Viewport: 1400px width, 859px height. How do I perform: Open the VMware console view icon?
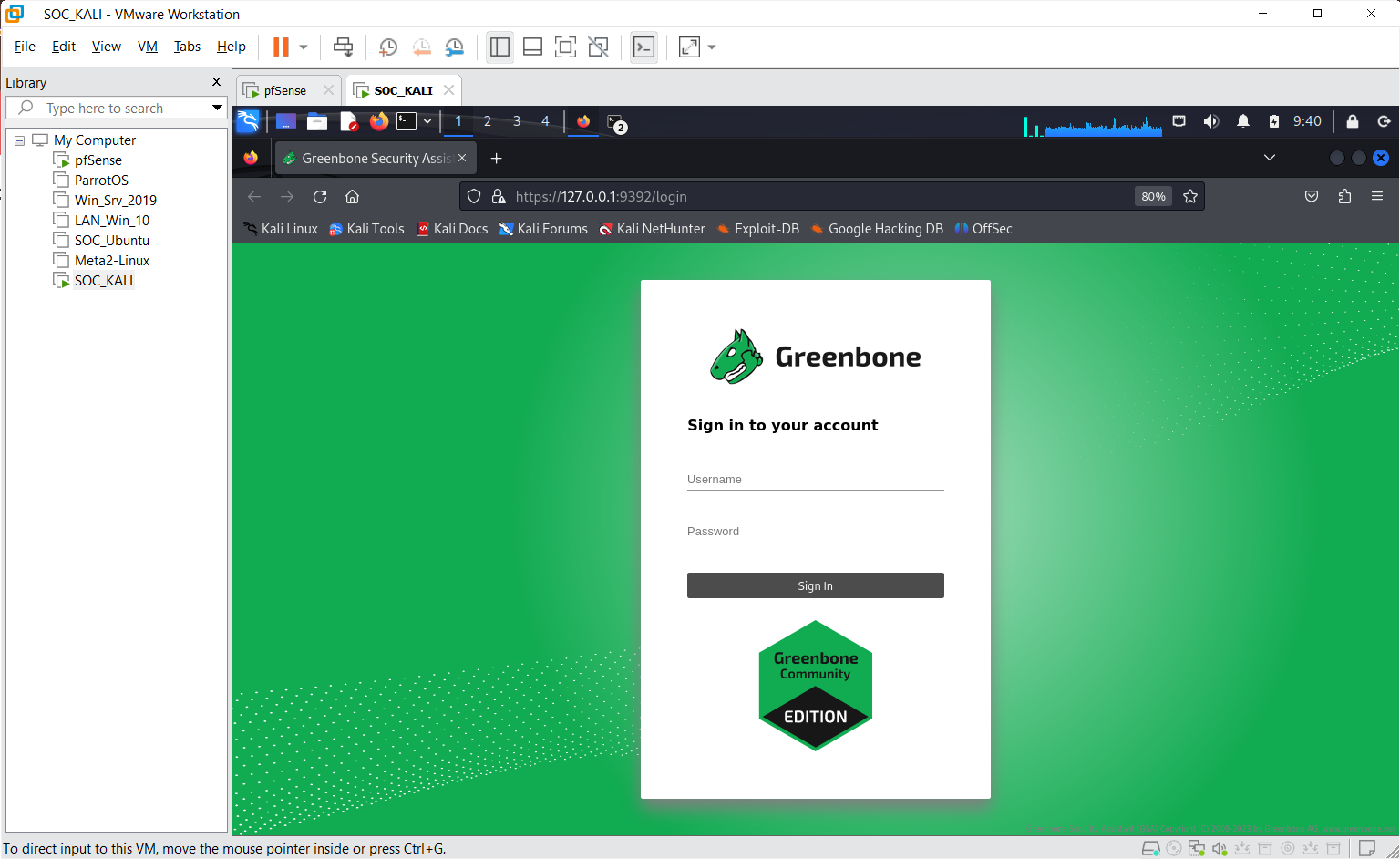click(643, 47)
